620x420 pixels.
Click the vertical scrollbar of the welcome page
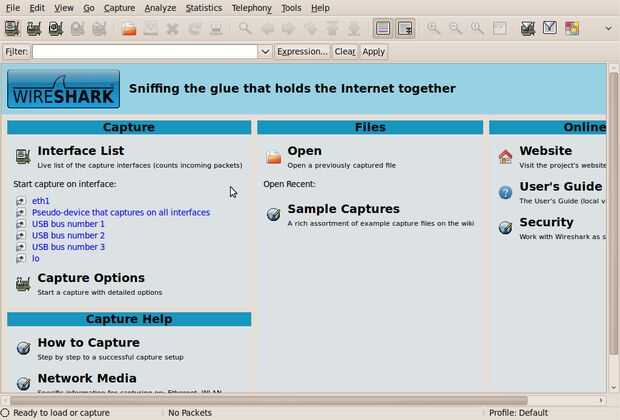(613, 214)
